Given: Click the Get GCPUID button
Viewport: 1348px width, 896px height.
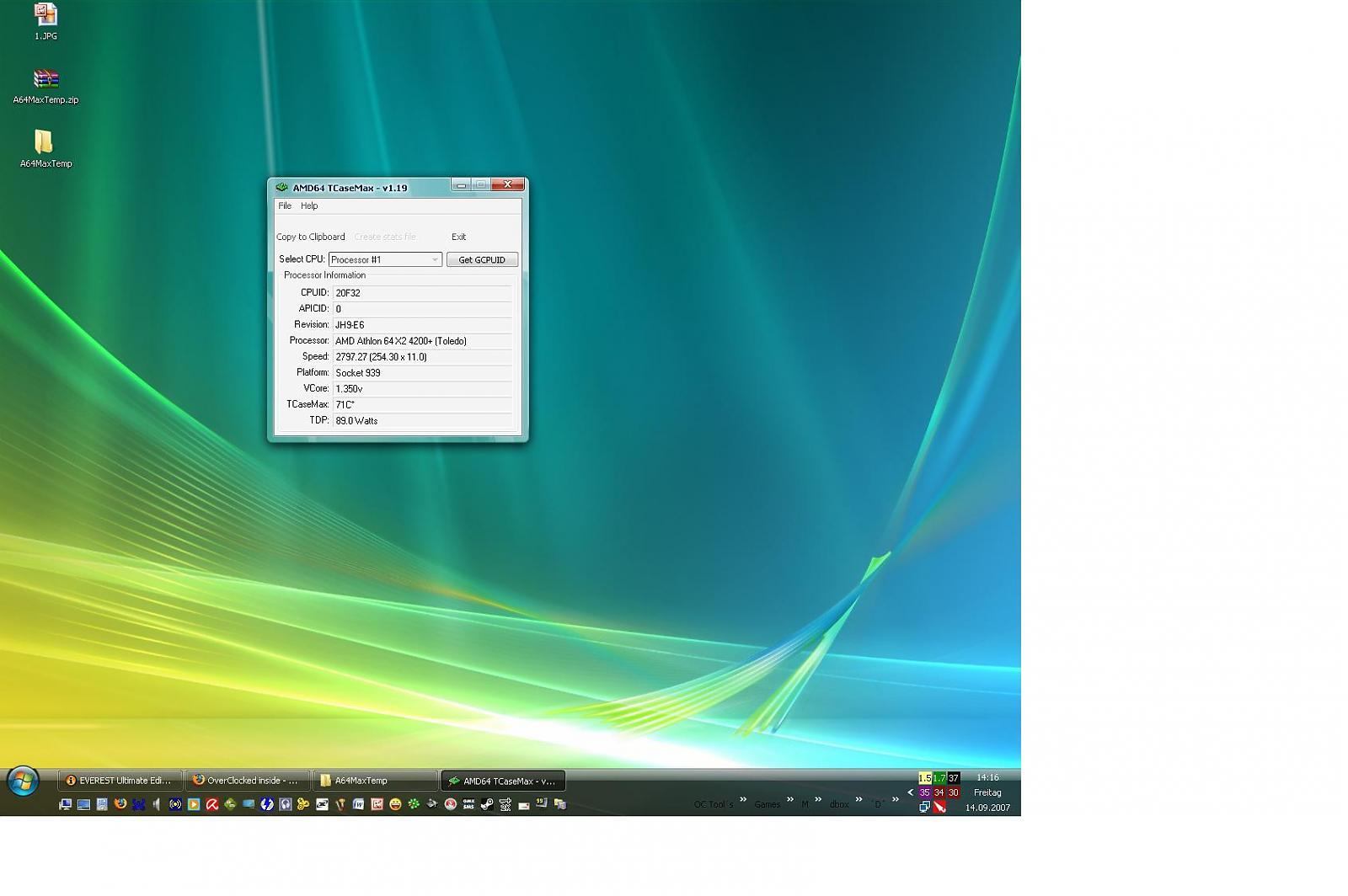Looking at the screenshot, I should (482, 259).
